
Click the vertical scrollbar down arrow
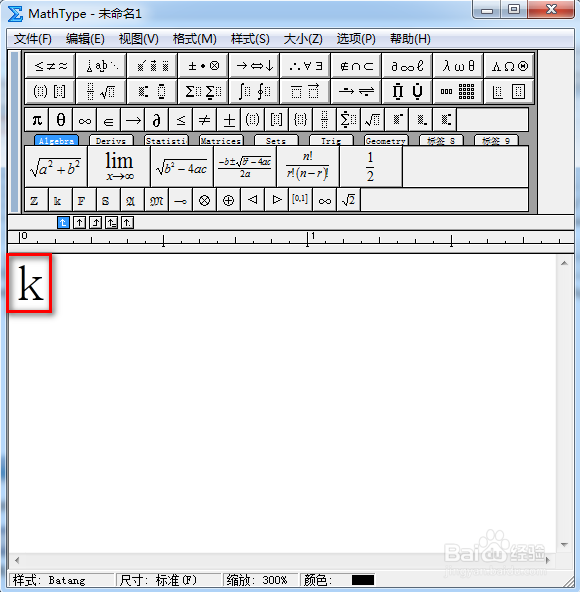565,545
